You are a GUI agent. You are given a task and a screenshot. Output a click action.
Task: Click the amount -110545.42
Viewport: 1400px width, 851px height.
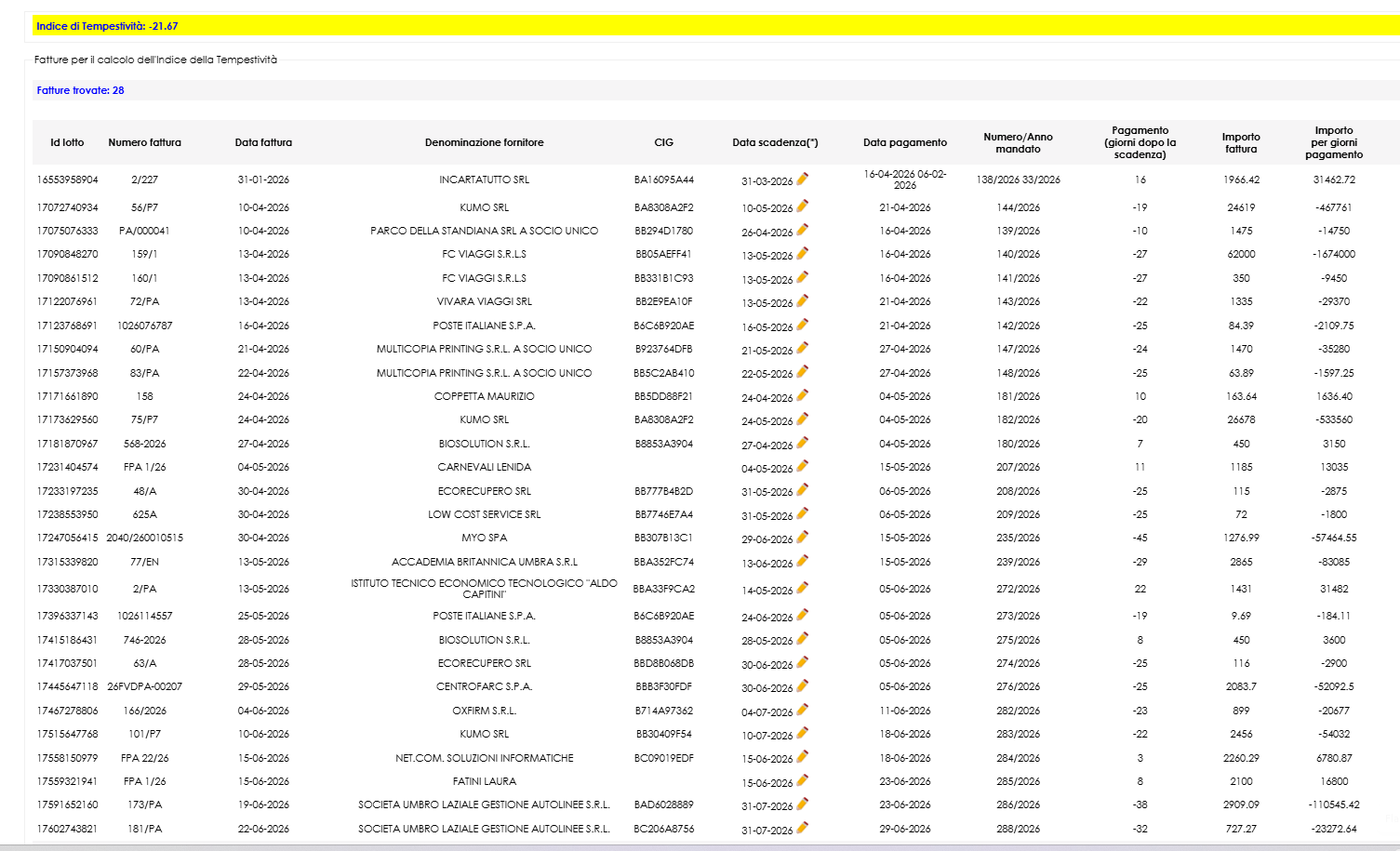tap(1334, 804)
